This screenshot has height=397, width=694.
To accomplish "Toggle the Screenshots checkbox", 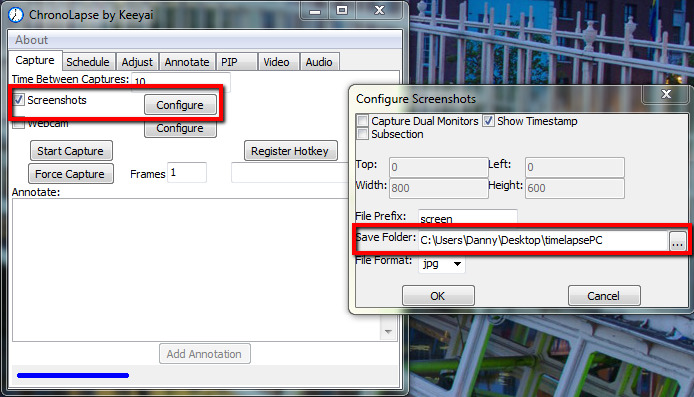I will tap(18, 100).
